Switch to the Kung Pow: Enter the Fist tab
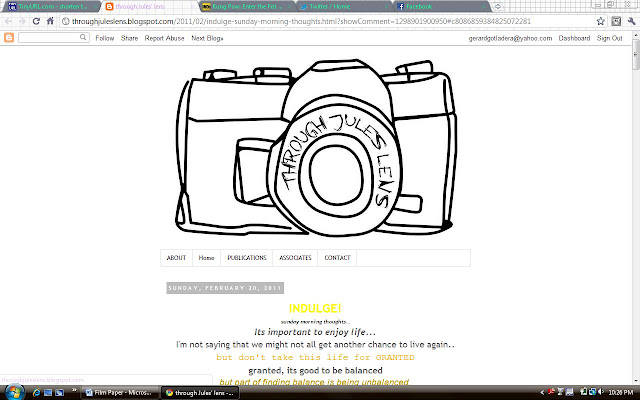Image resolution: width=640 pixels, height=400 pixels. coord(247,7)
